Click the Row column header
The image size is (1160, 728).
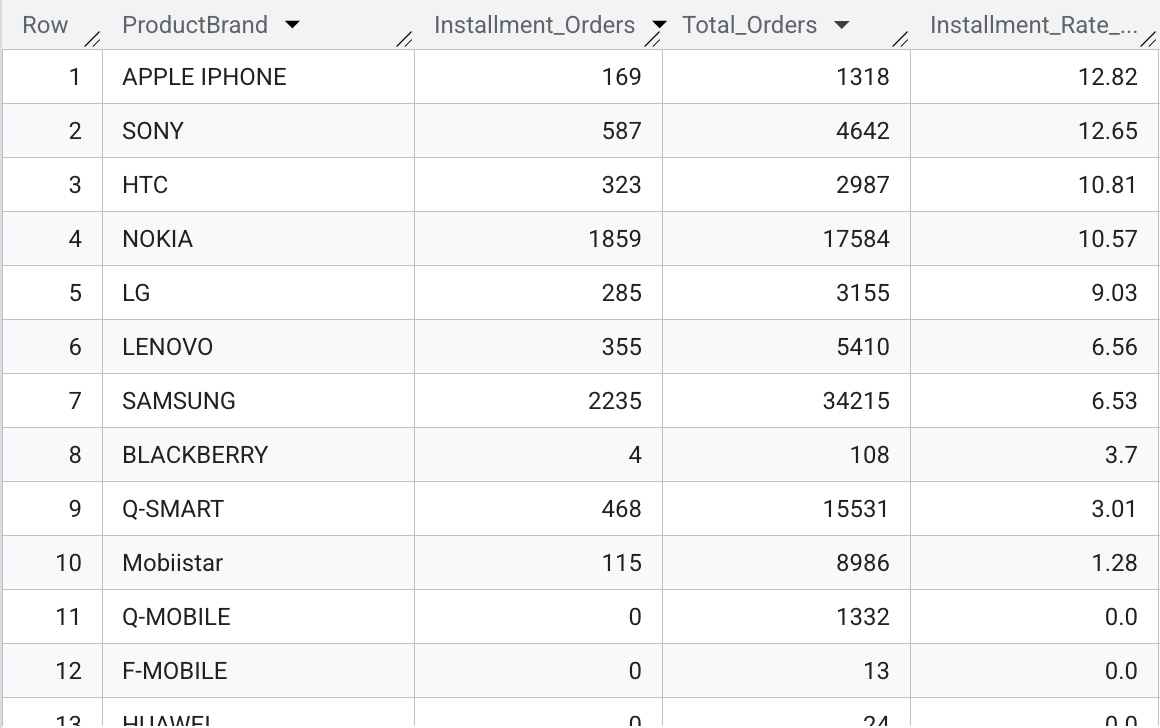tap(45, 25)
